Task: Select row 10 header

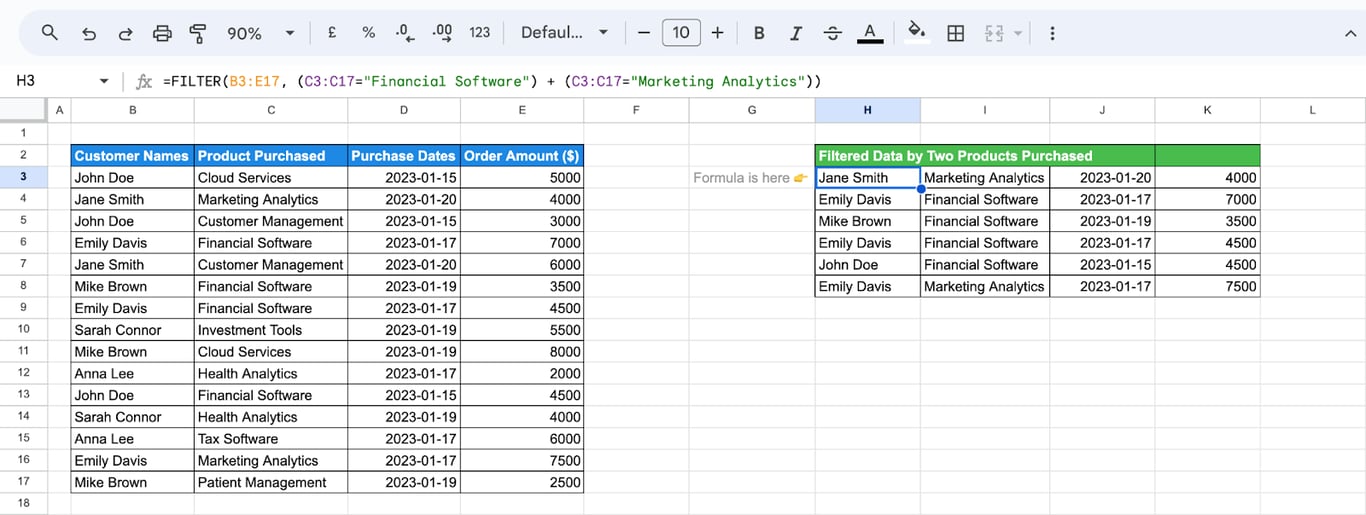Action: coord(23,329)
